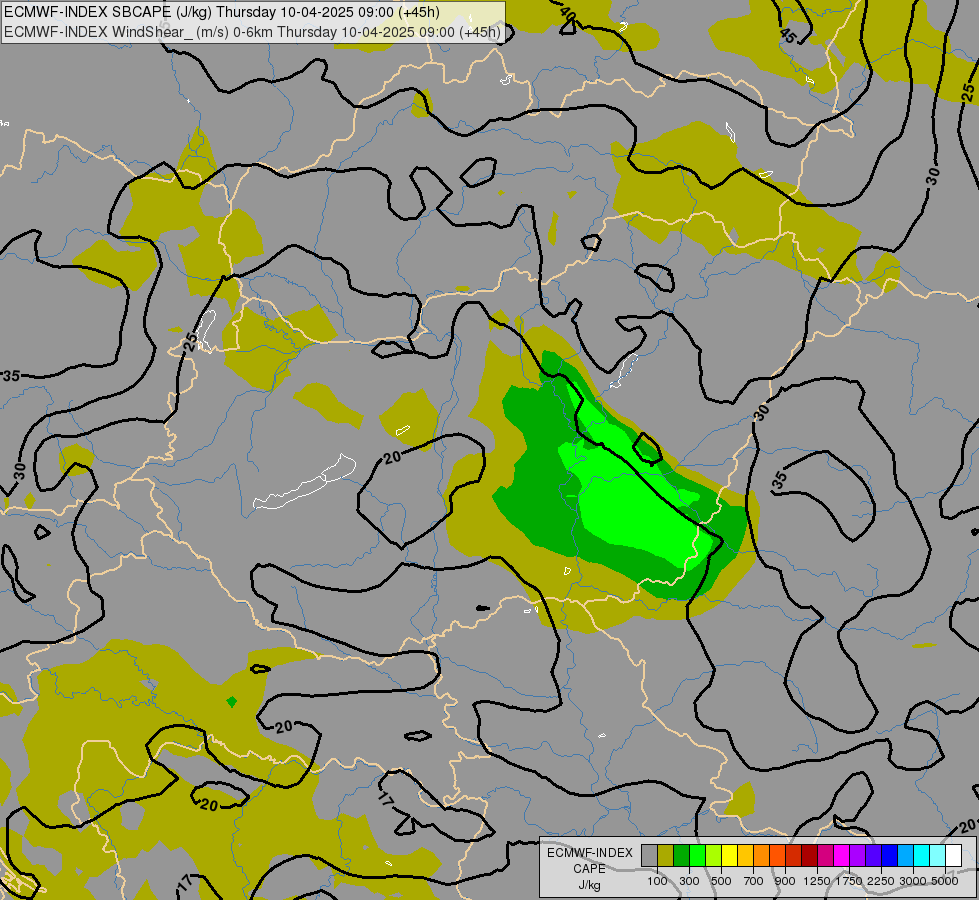Click the dark red legend swatch
Image resolution: width=979 pixels, height=900 pixels.
pos(810,856)
